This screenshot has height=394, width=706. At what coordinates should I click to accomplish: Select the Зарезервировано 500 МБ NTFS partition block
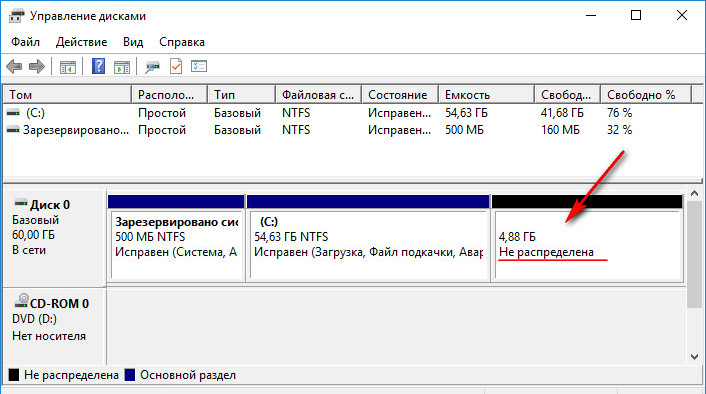[x=176, y=239]
